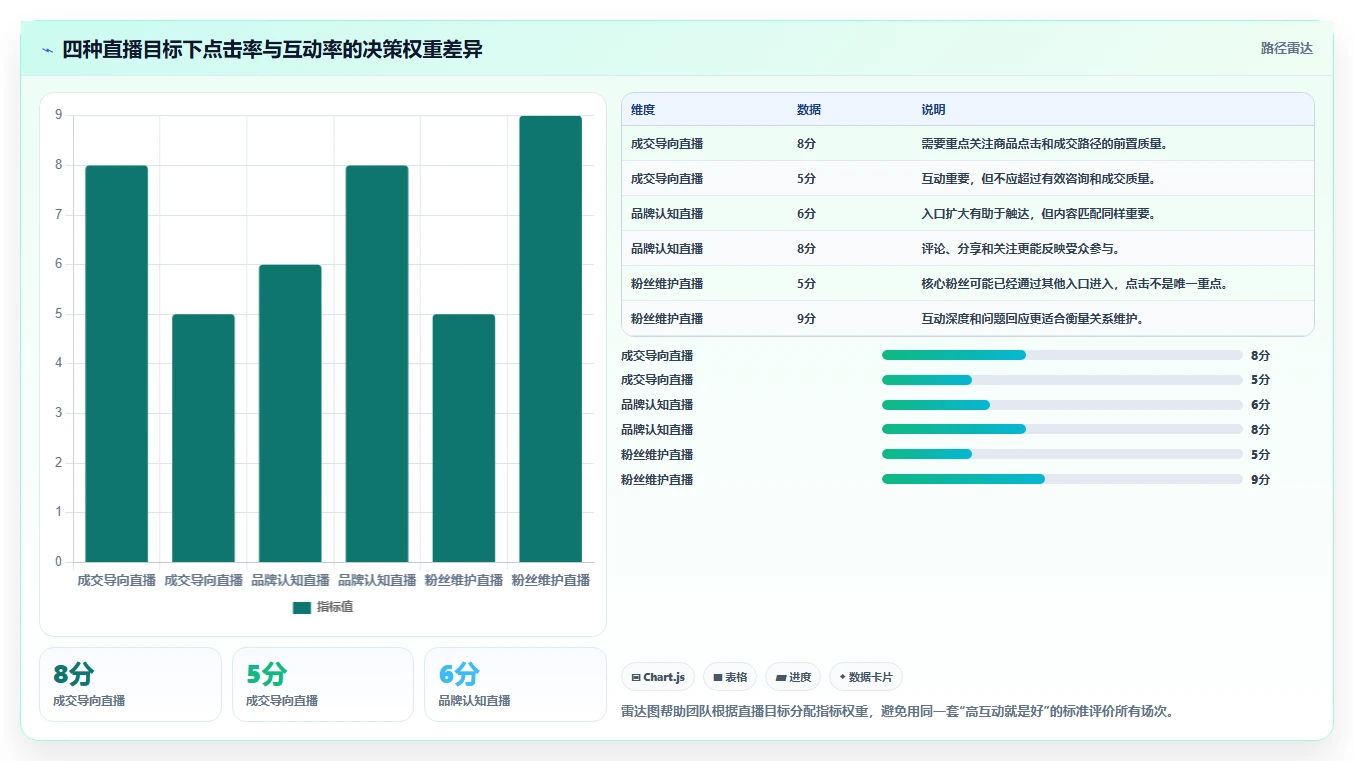The width and height of the screenshot is (1354, 761).
Task: Click the y-axis label 9 on the chart
Action: pyautogui.click(x=58, y=115)
